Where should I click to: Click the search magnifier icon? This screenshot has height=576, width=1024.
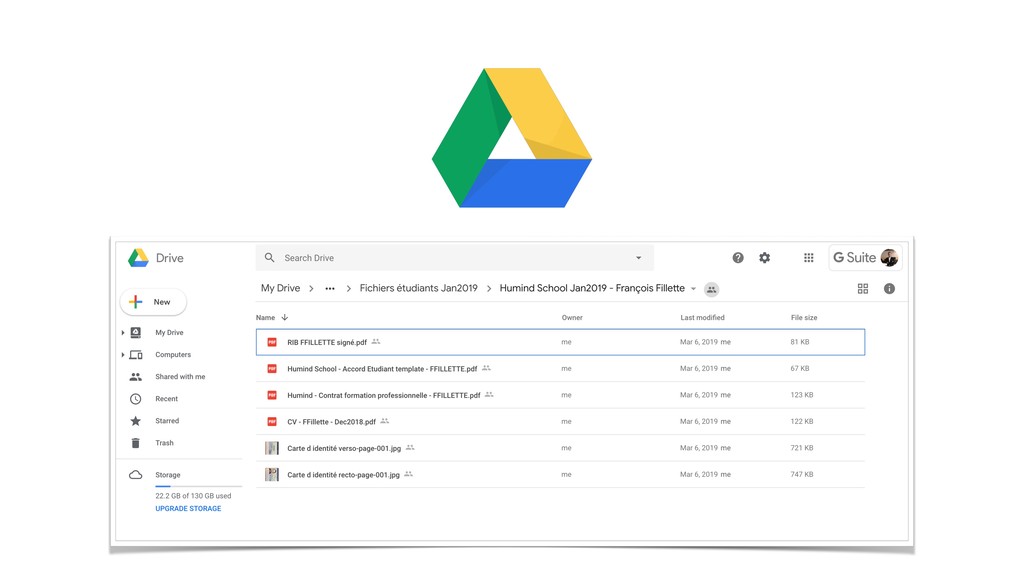pyautogui.click(x=269, y=258)
